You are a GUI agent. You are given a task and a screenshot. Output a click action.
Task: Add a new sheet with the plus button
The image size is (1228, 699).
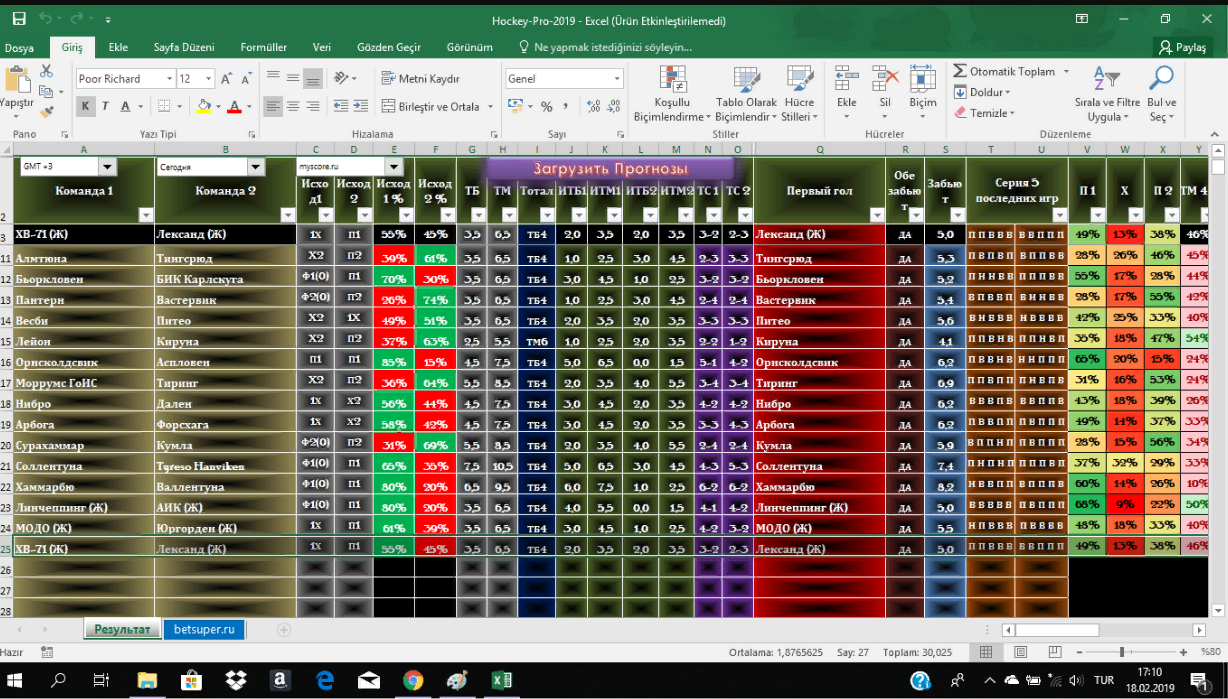pos(284,629)
